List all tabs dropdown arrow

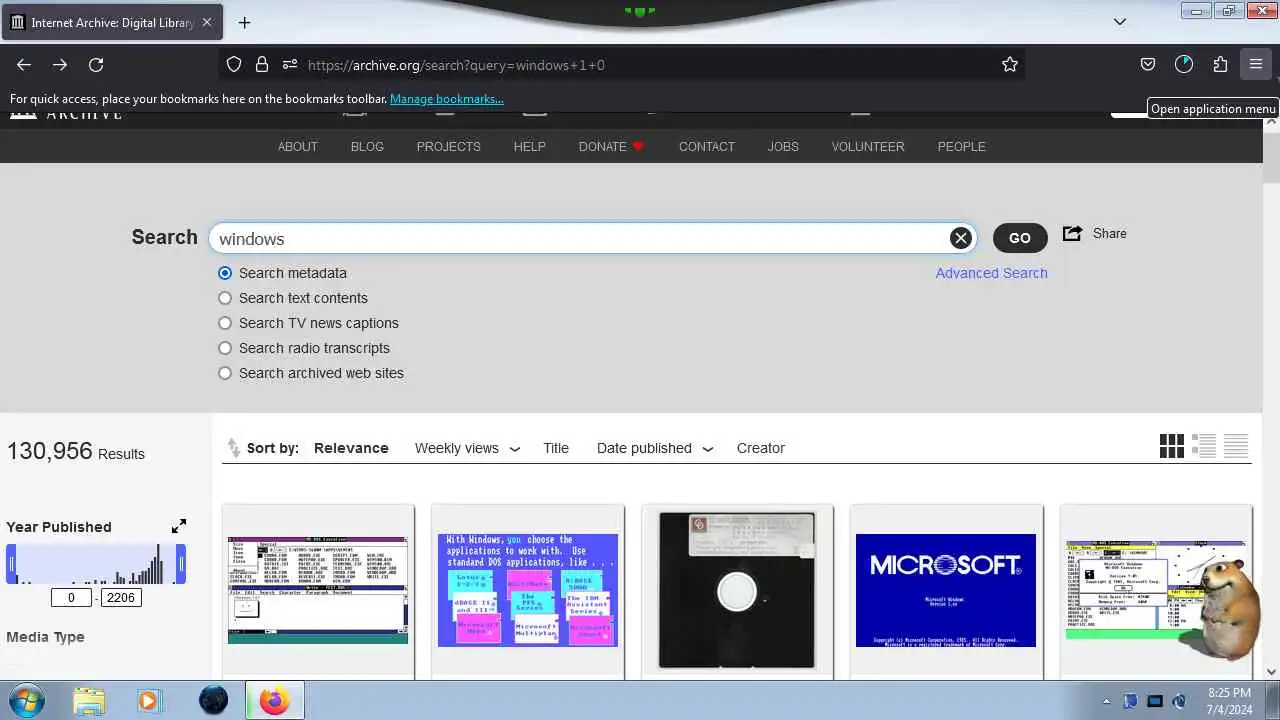1120,22
